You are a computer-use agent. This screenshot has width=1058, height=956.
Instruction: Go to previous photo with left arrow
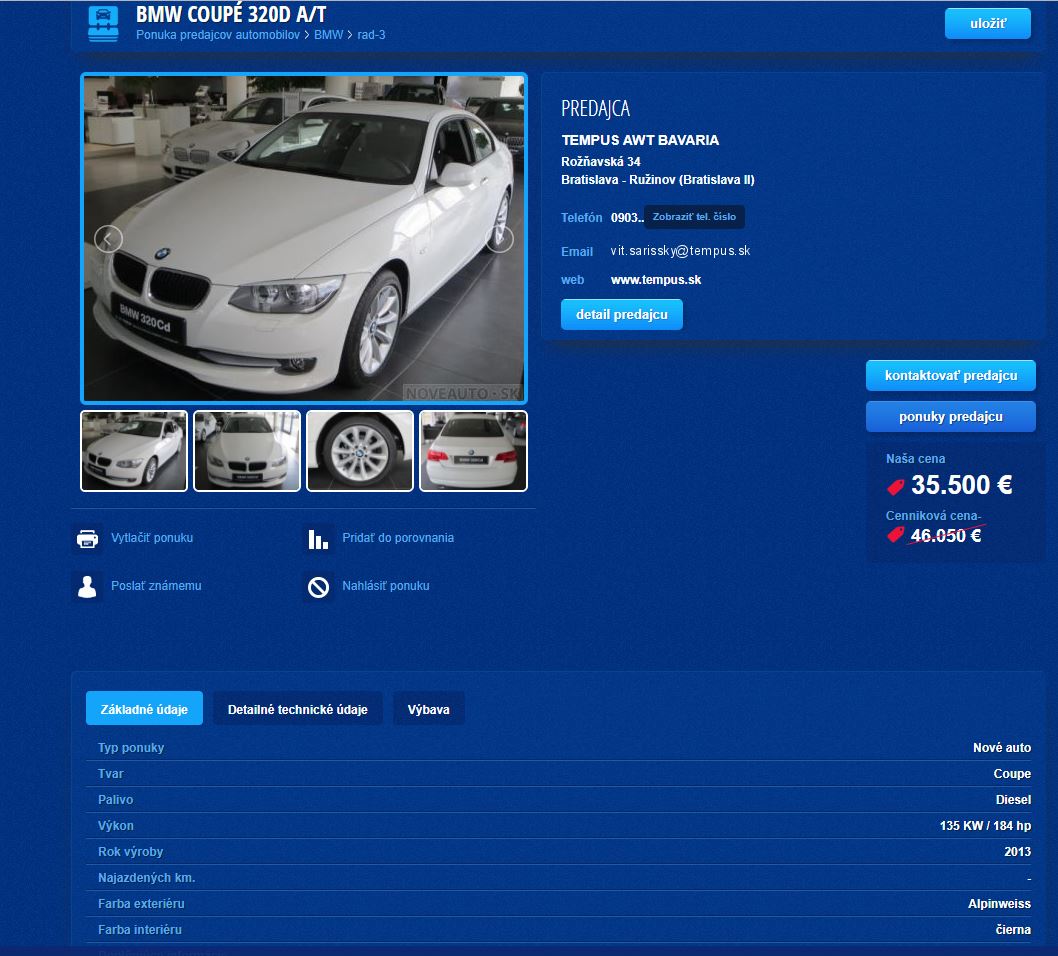tap(109, 239)
